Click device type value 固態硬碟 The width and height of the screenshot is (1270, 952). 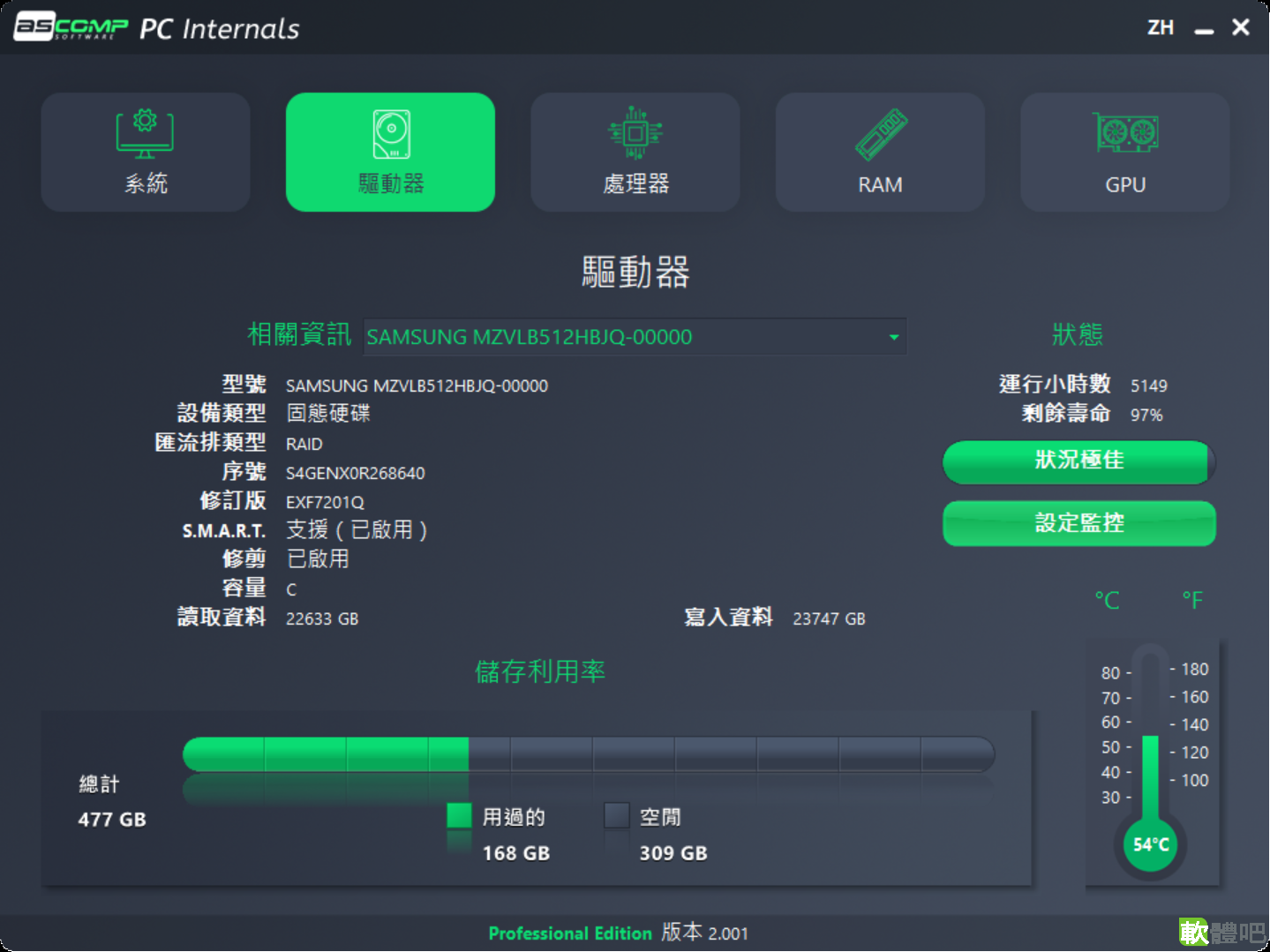328,413
